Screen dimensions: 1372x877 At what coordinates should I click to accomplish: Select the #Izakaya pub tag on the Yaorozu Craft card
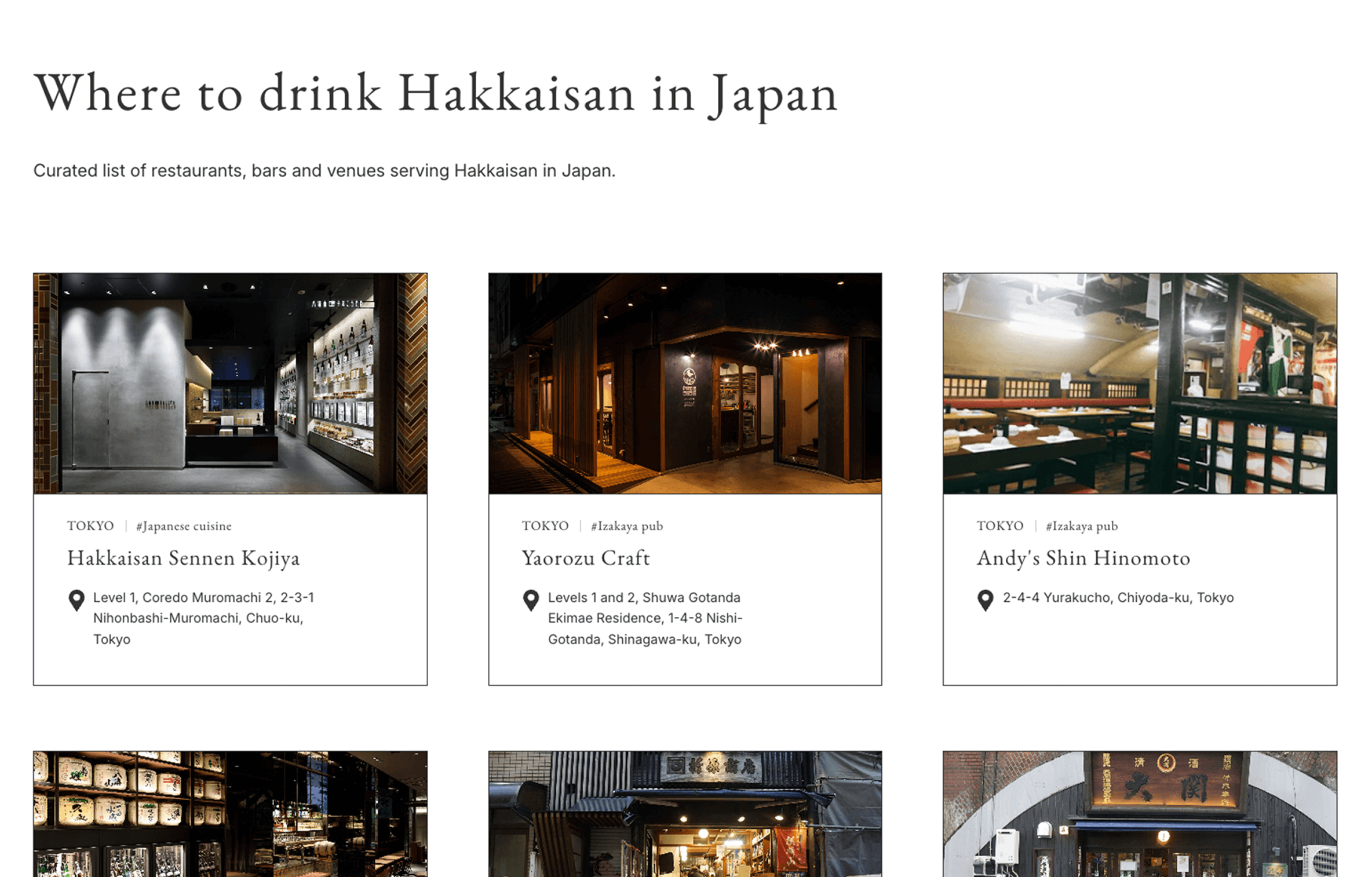click(x=627, y=526)
